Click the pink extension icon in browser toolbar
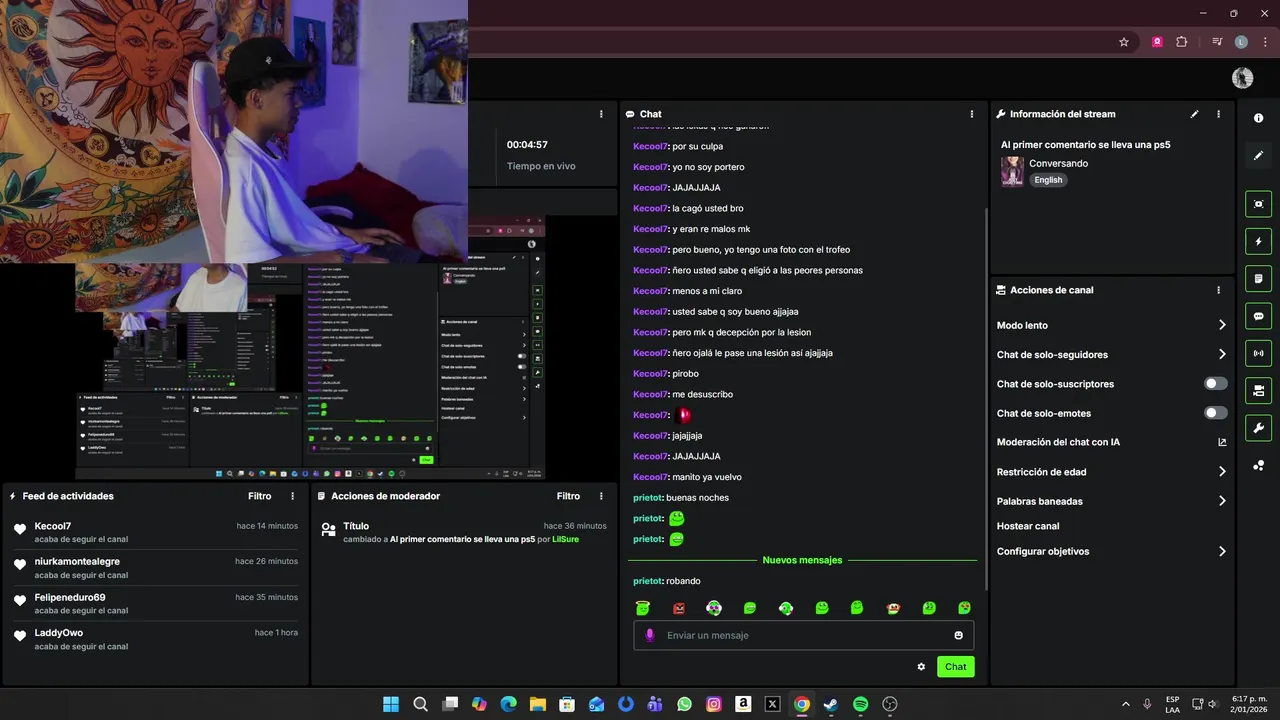Screen dimensions: 1280x720 tap(1157, 42)
